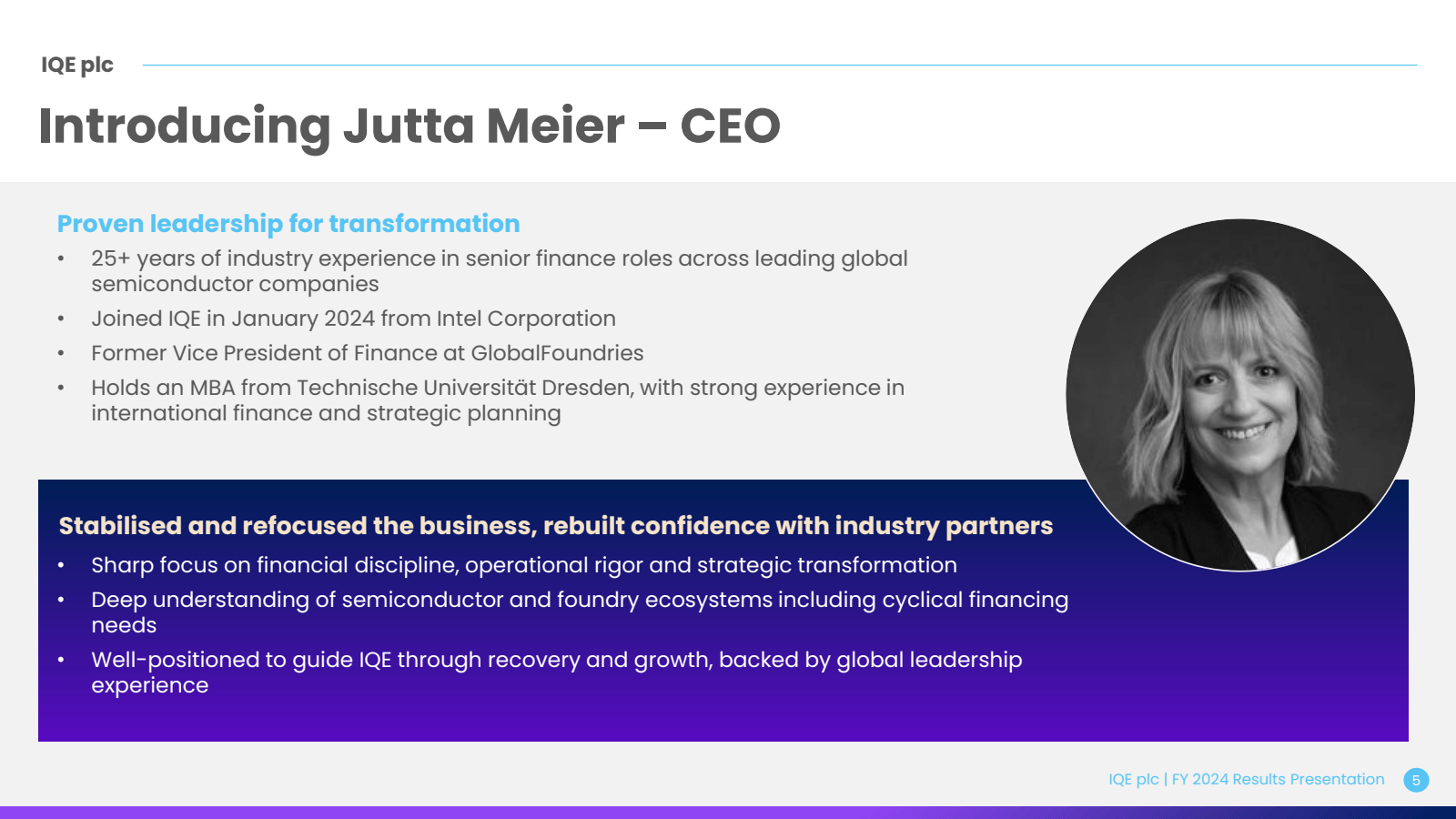Select the 'IQE plc' header label
Screen dimensions: 1456x819
click(x=77, y=65)
